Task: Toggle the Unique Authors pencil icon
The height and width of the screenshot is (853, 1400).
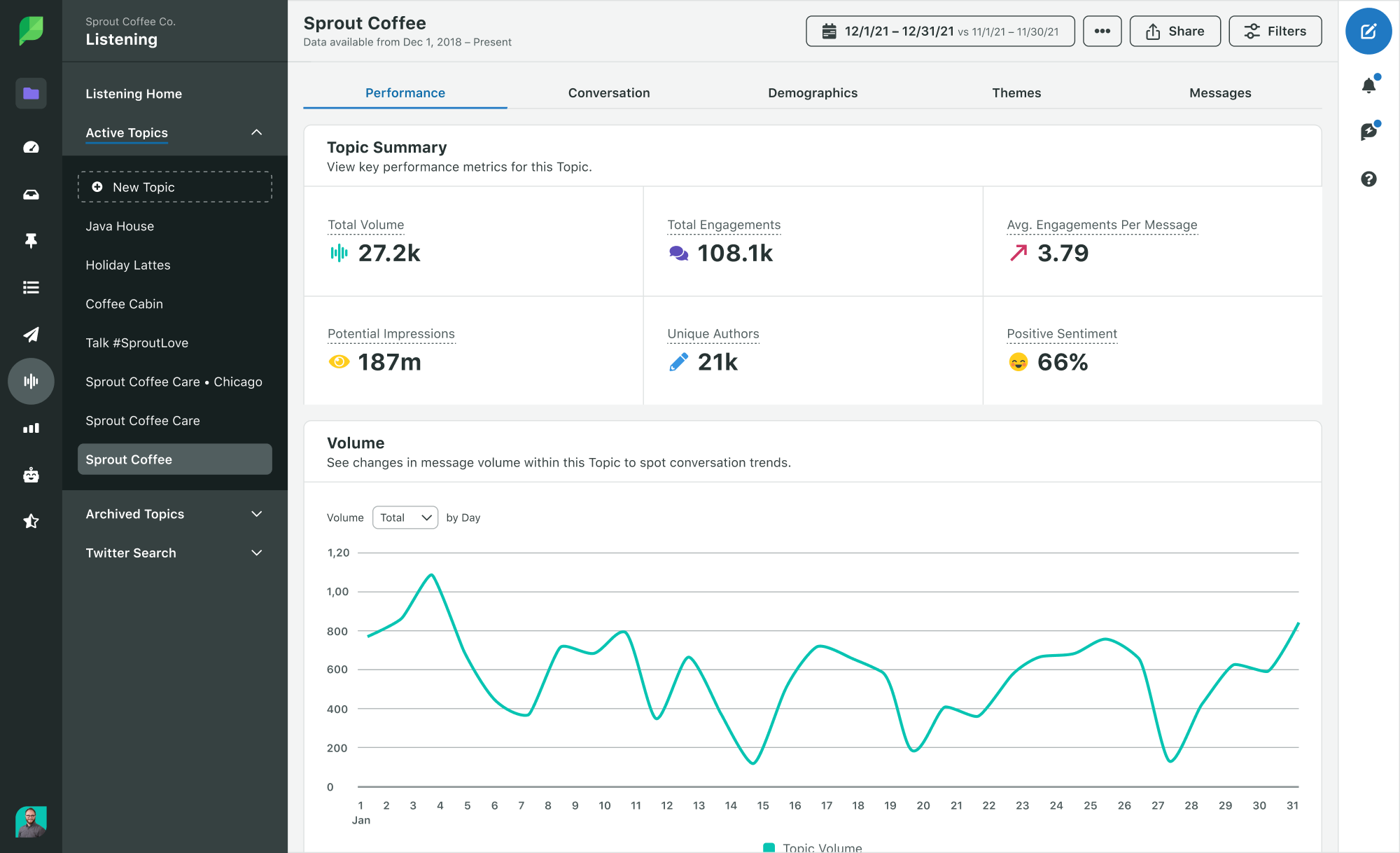Action: click(x=678, y=362)
